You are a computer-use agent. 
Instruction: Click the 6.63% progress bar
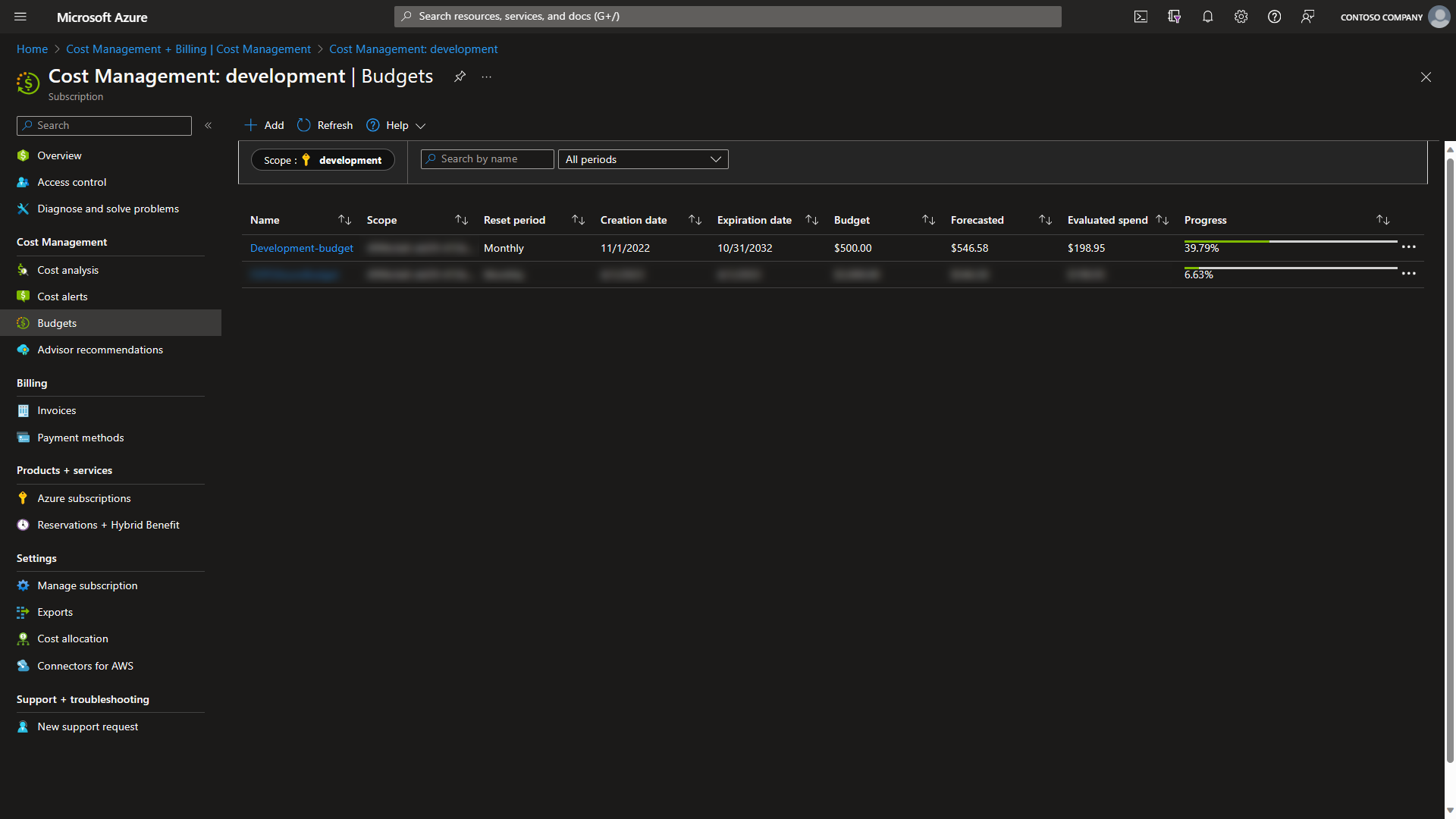coord(1291,268)
